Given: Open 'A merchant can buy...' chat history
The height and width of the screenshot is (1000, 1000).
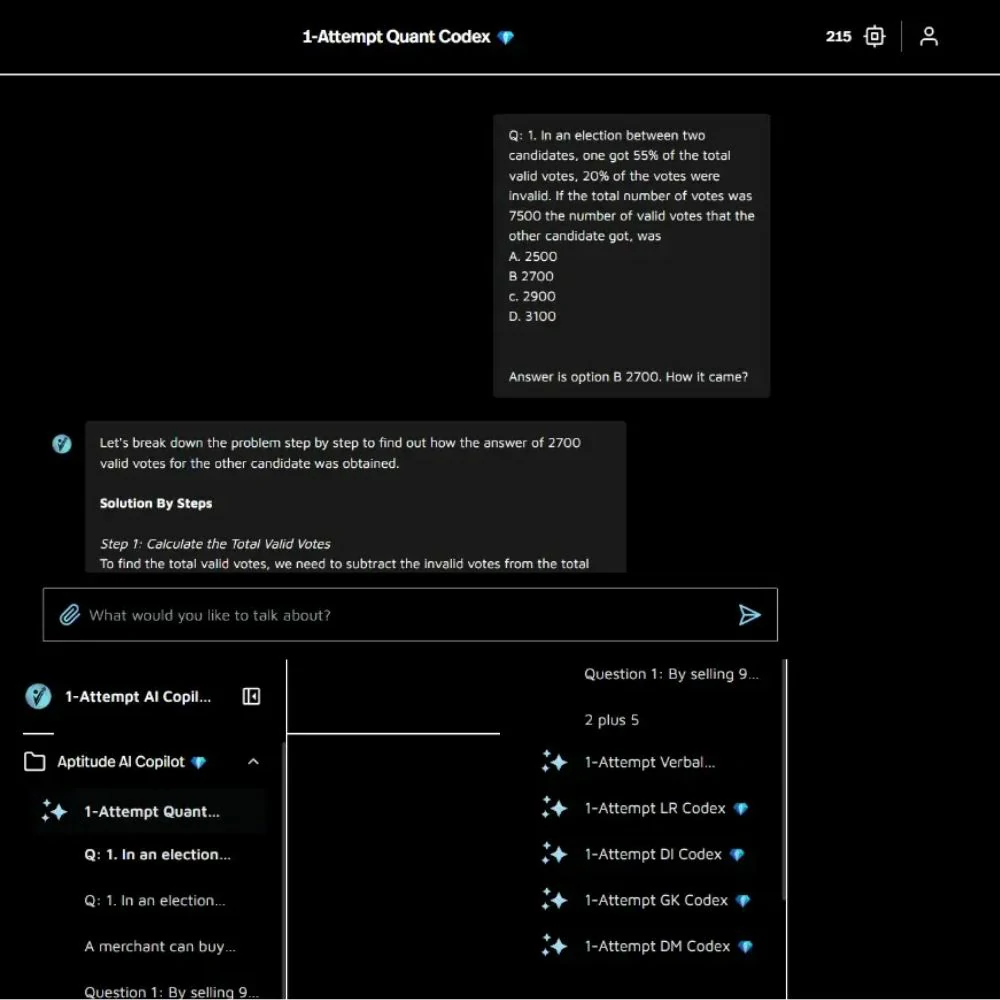Looking at the screenshot, I should [160, 946].
